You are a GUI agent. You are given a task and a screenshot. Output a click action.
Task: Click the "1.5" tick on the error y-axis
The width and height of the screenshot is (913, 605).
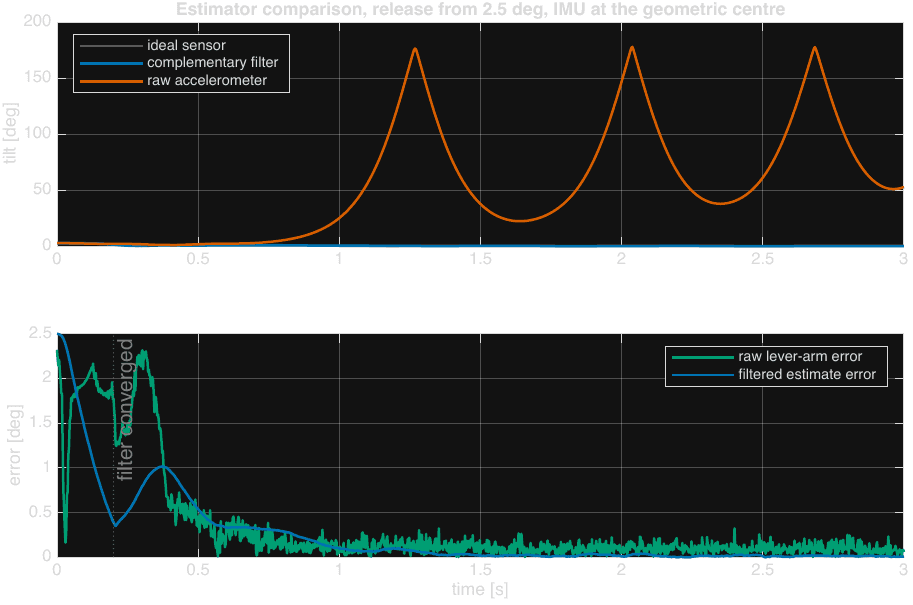click(40, 422)
